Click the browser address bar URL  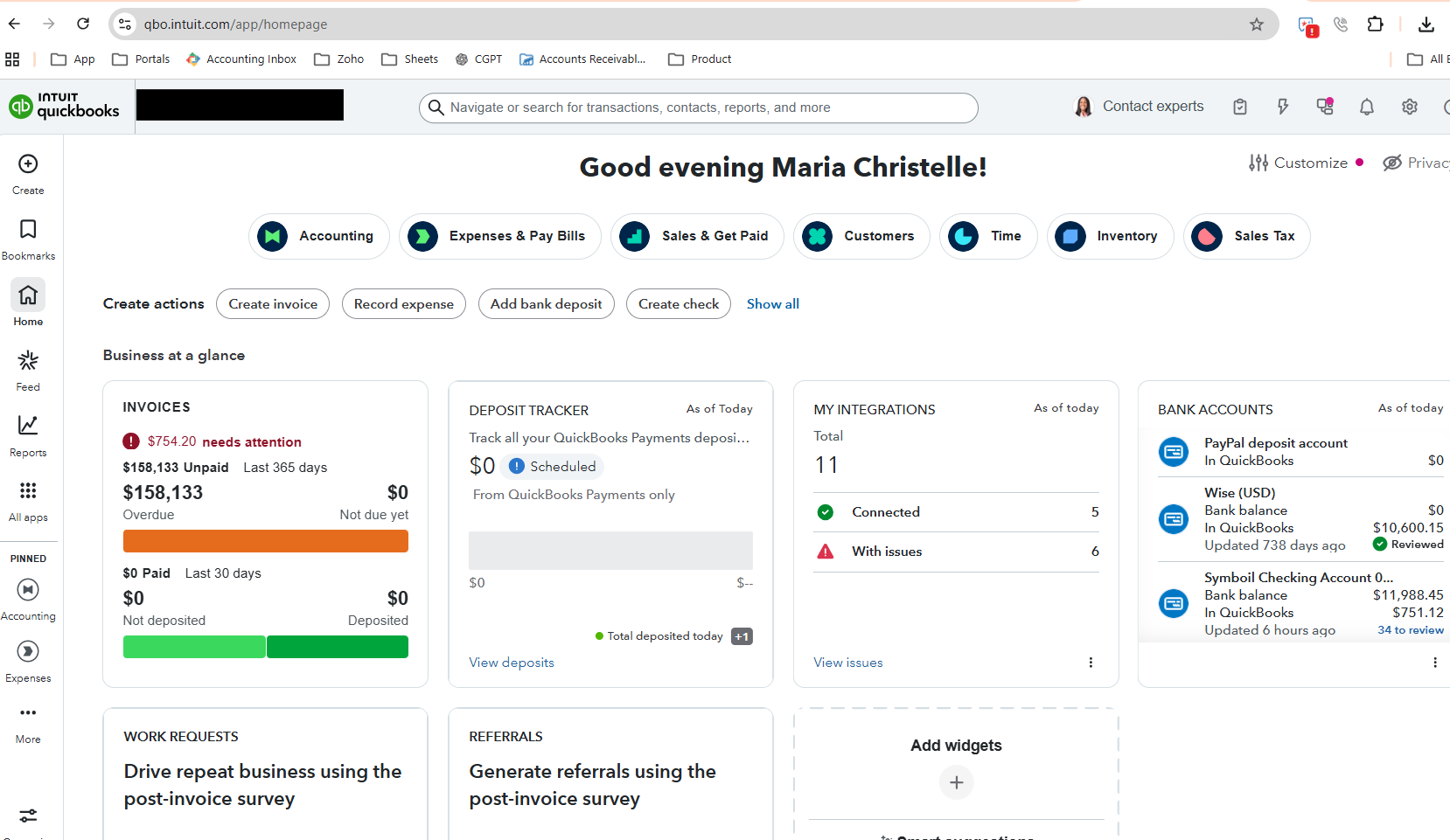pyautogui.click(x=236, y=24)
